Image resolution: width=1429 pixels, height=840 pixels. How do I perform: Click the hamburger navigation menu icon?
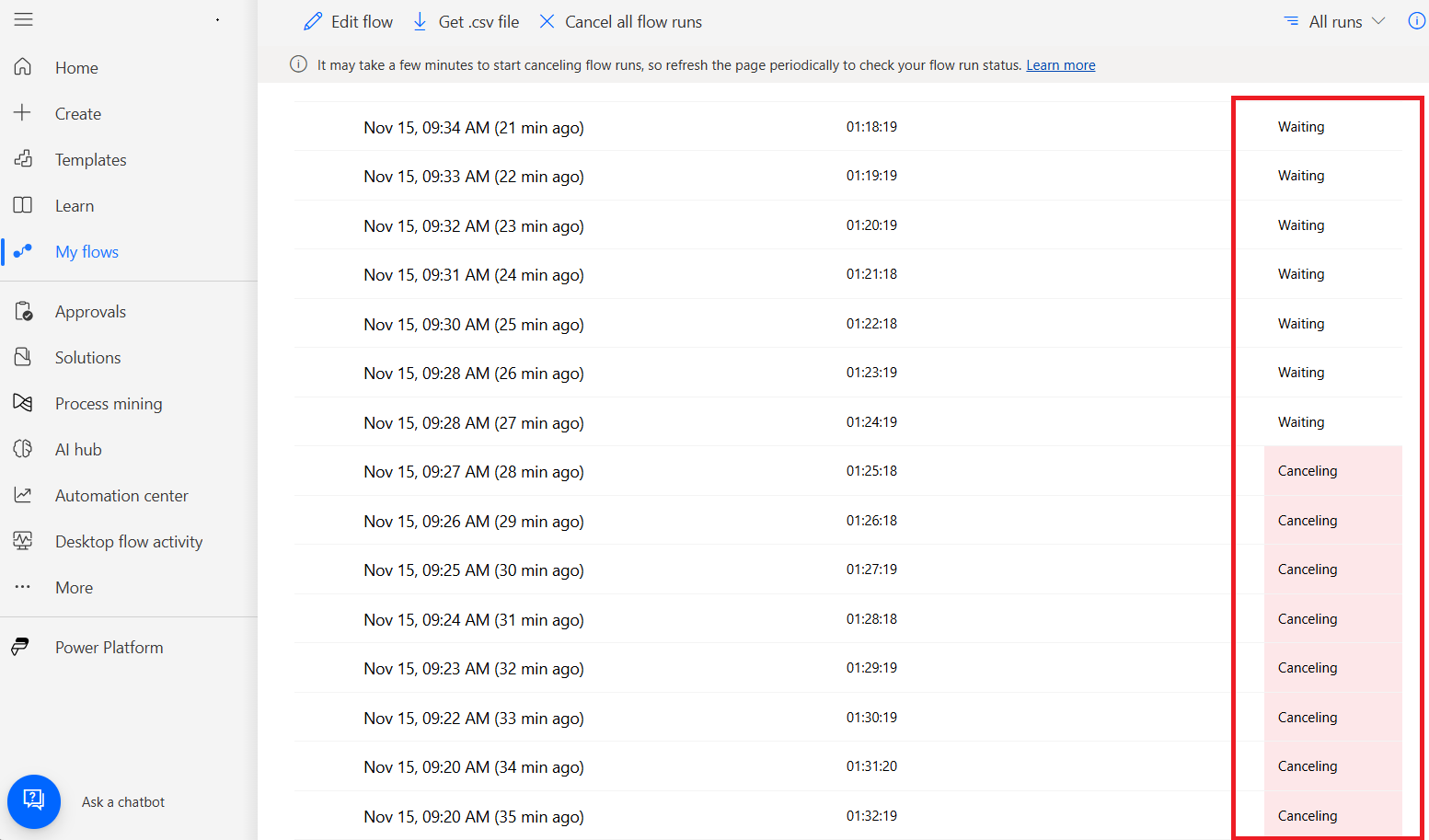click(24, 19)
